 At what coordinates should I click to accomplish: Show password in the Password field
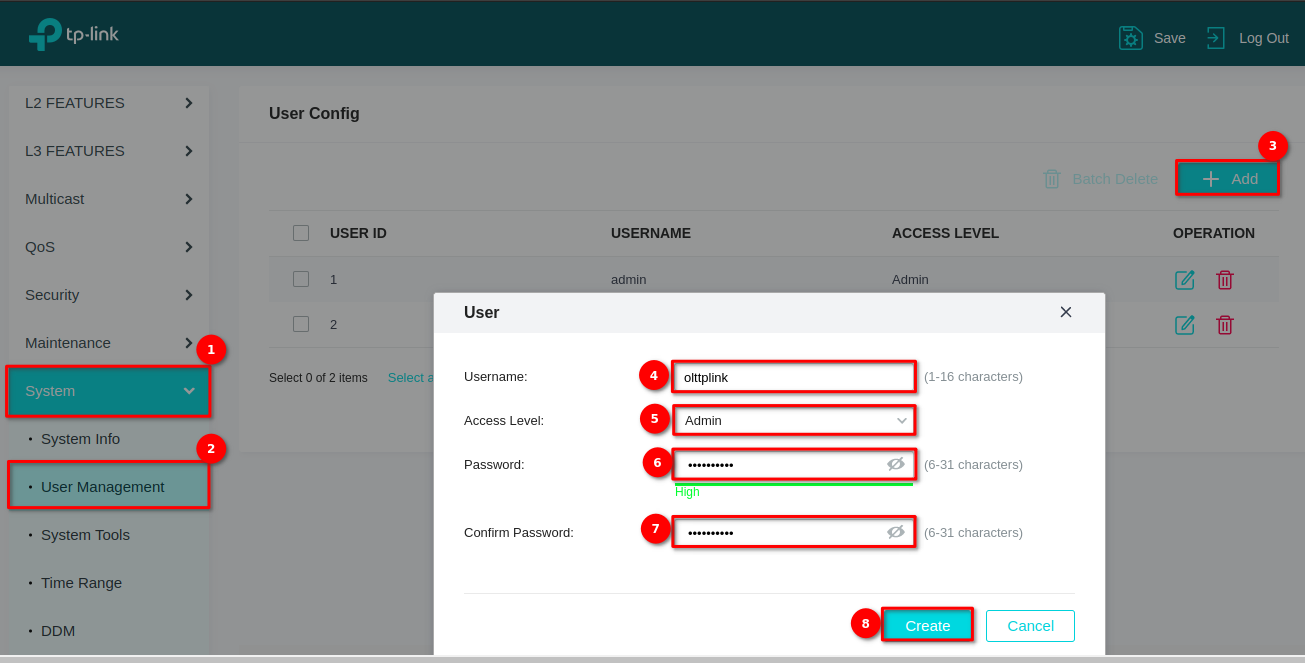tap(896, 464)
